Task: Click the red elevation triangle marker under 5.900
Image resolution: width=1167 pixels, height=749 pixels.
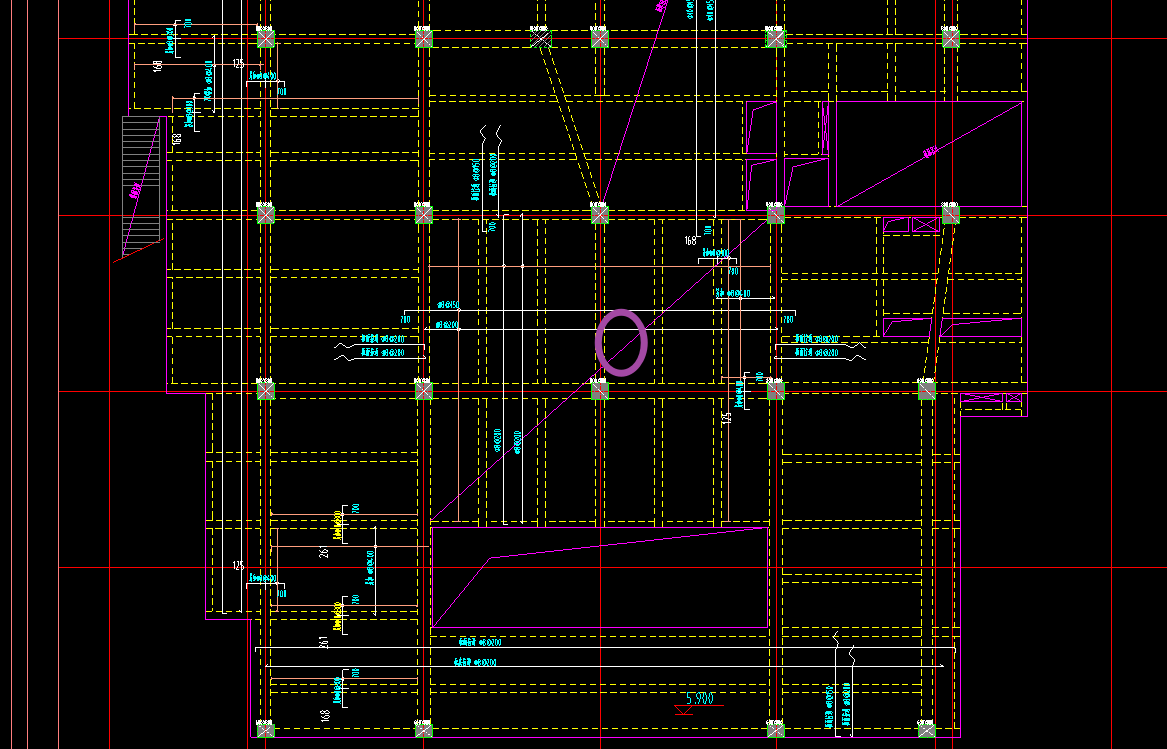Action: click(x=684, y=710)
